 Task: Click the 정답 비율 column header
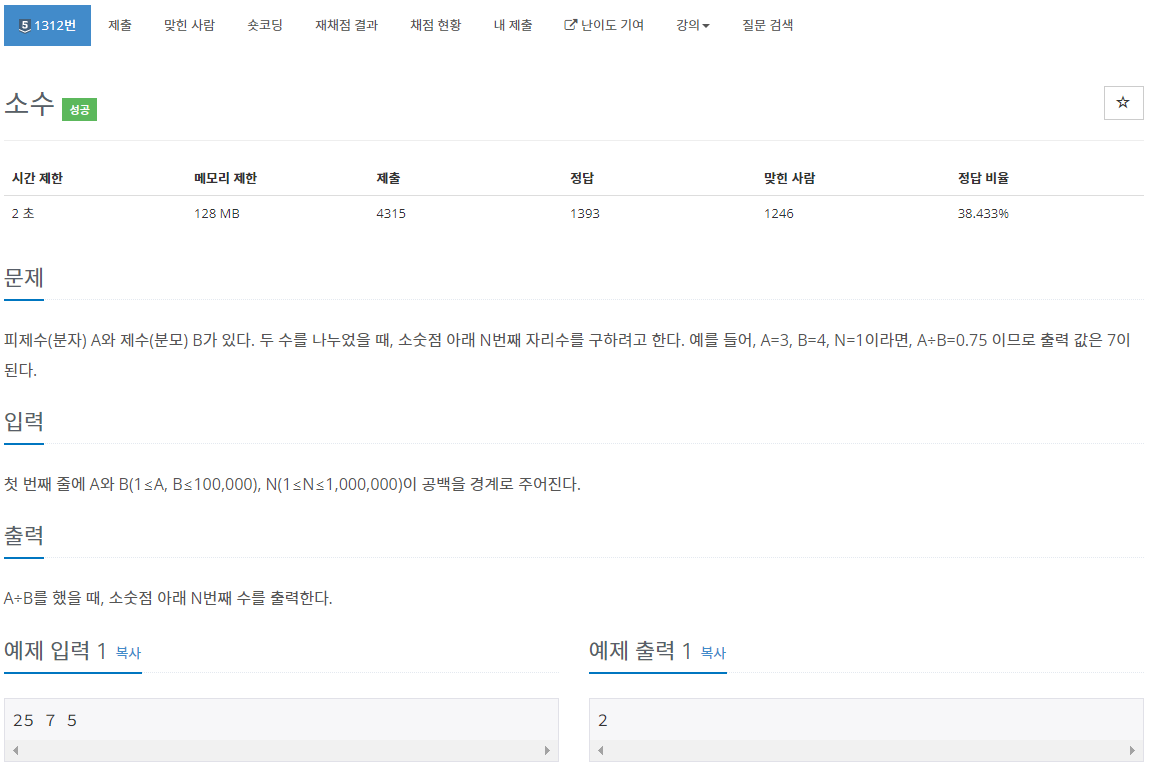point(983,178)
